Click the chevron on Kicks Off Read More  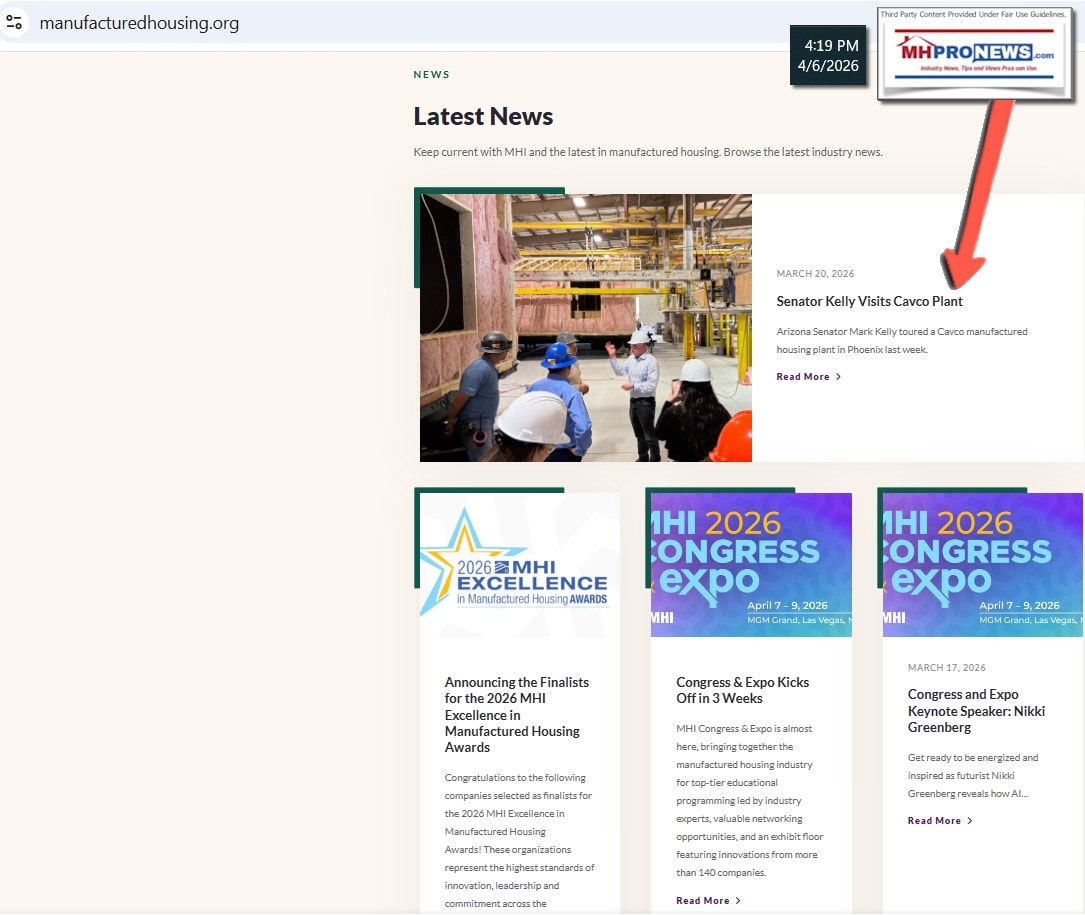pos(738,901)
